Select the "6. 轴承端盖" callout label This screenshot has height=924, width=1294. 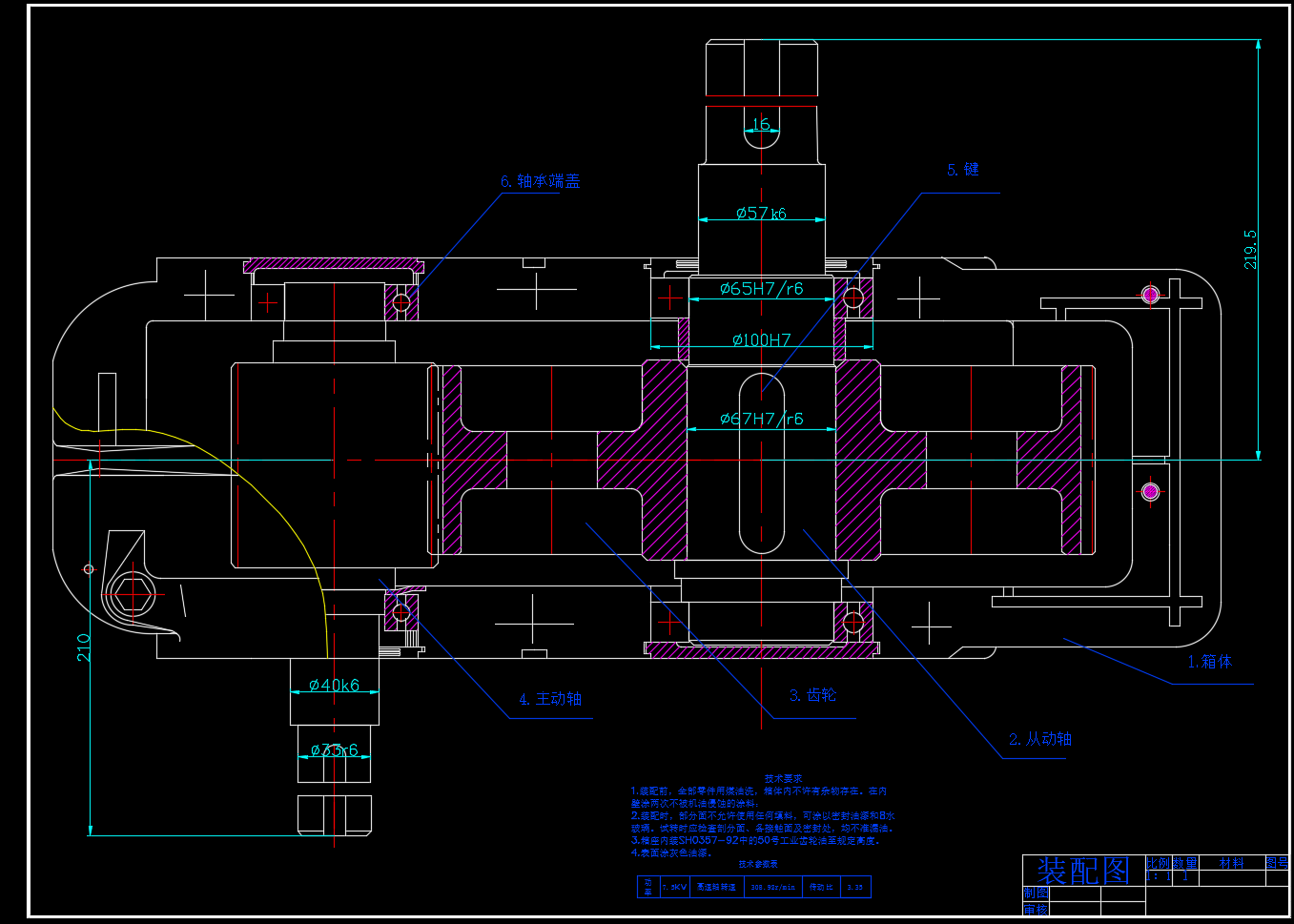pyautogui.click(x=540, y=181)
